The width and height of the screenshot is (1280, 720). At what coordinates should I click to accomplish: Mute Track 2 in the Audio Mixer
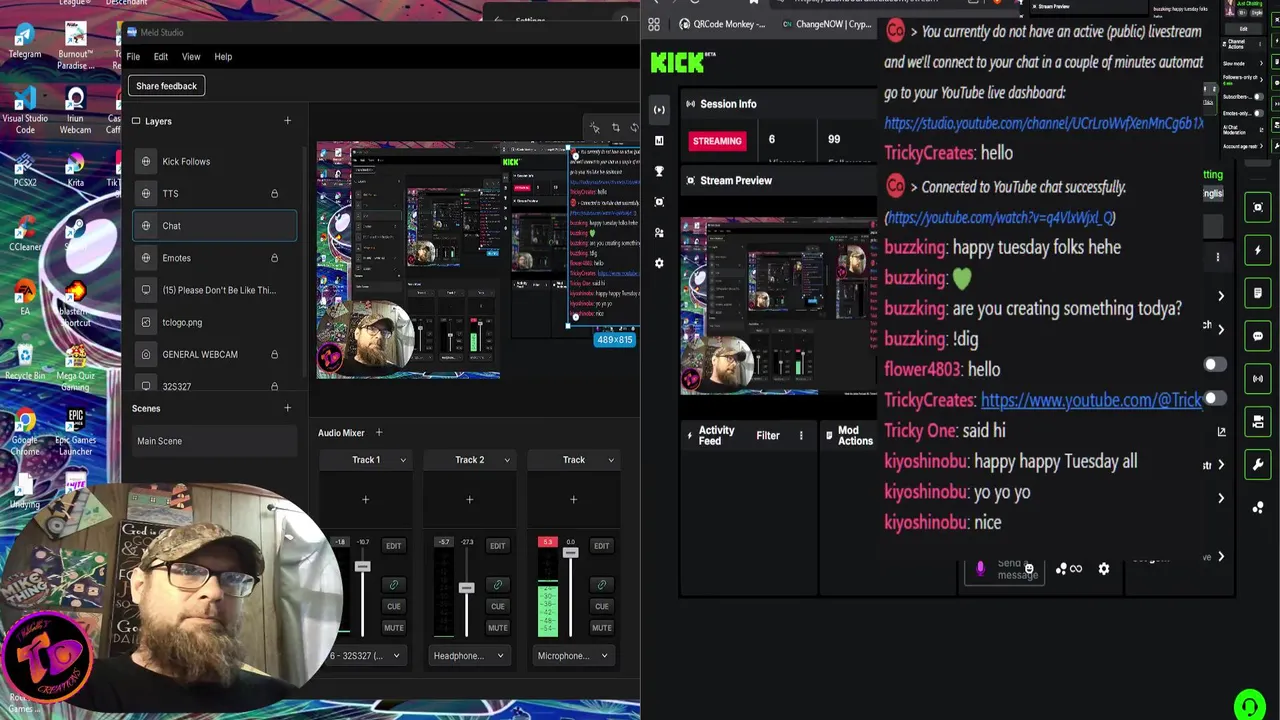pos(497,628)
